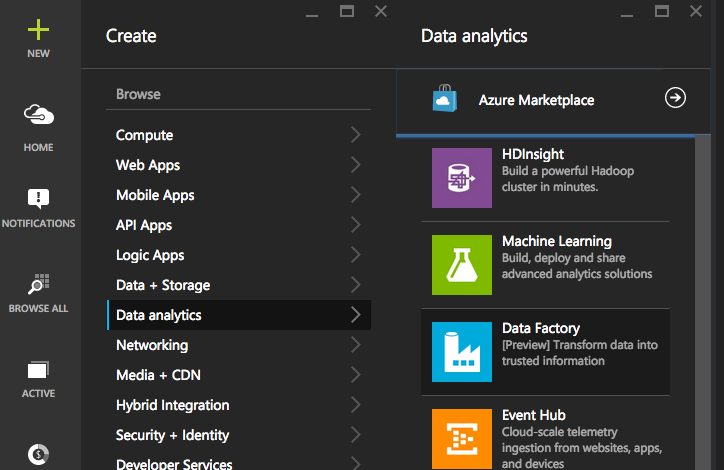The width and height of the screenshot is (724, 470).
Task: Open the NOTIFICATIONS alert icon
Action: pos(38,199)
